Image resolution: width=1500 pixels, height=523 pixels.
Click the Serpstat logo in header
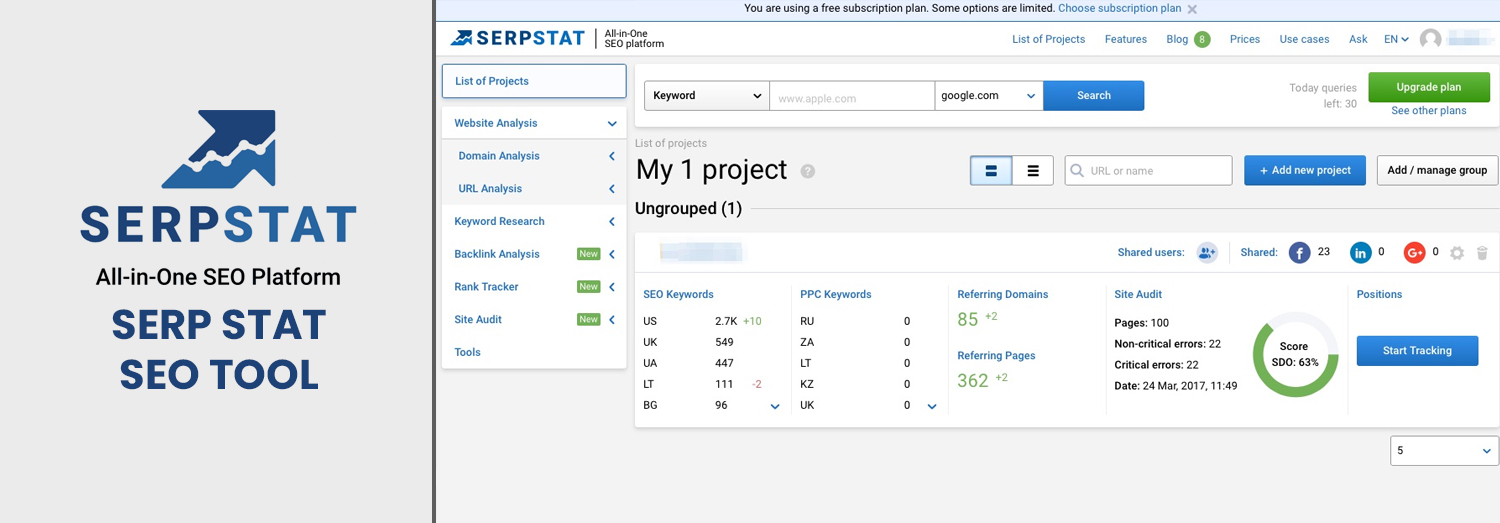[517, 39]
